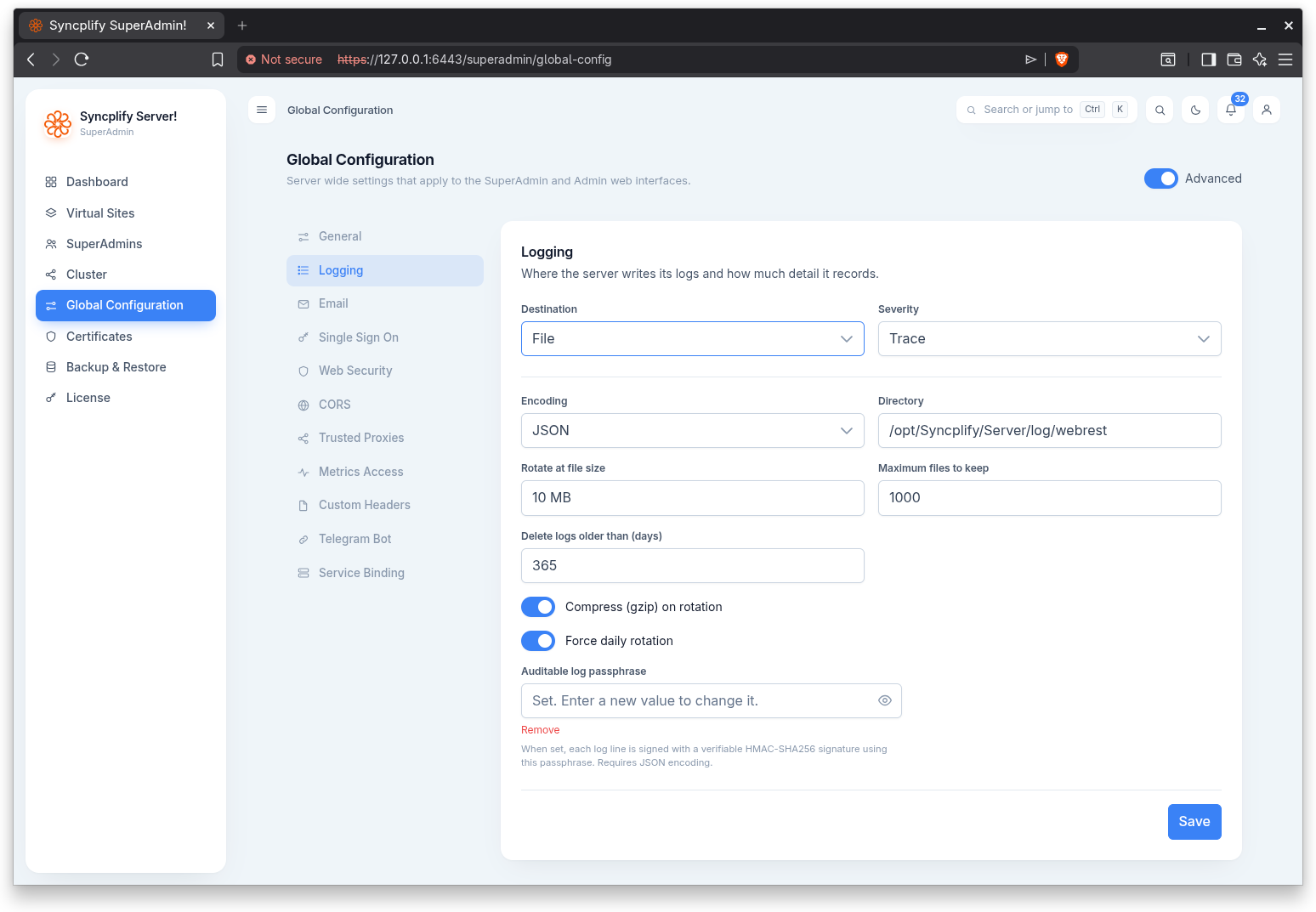This screenshot has height=912, width=1316.
Task: Click the hamburger menu icon beside the breadcrumb
Action: pyautogui.click(x=262, y=110)
